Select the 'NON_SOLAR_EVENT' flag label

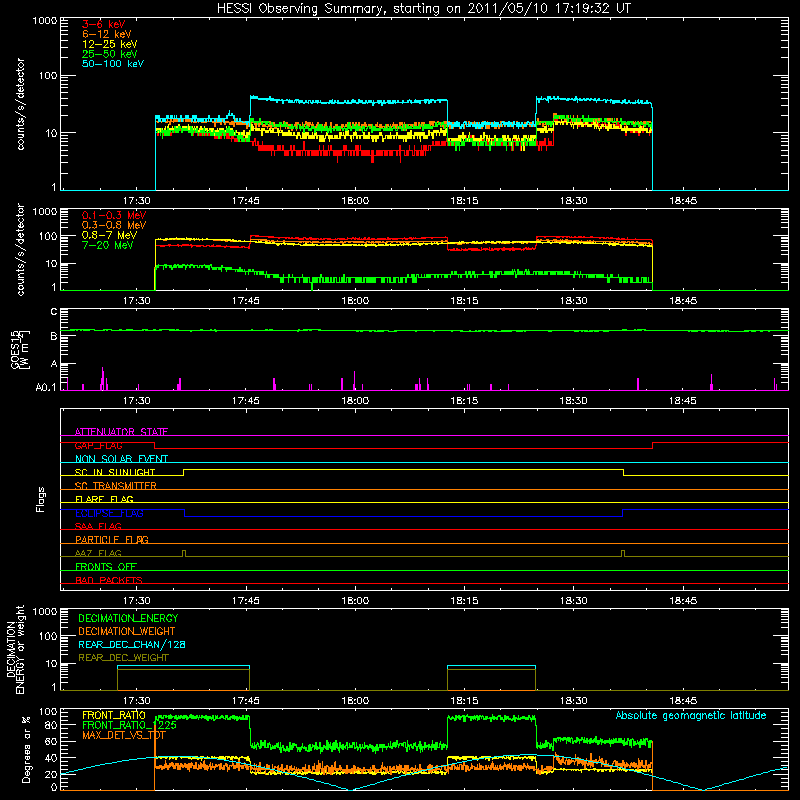point(121,459)
